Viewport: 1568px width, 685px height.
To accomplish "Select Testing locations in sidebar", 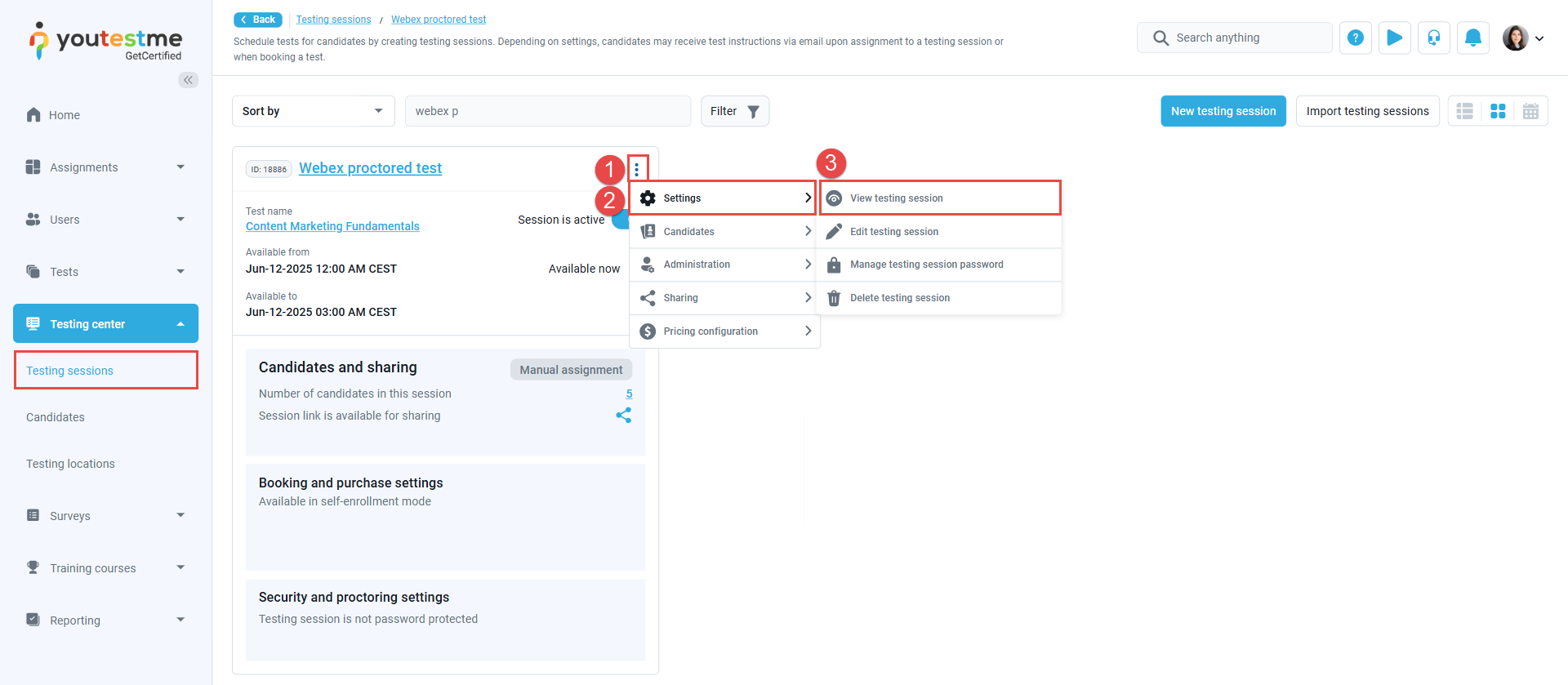I will [x=70, y=464].
